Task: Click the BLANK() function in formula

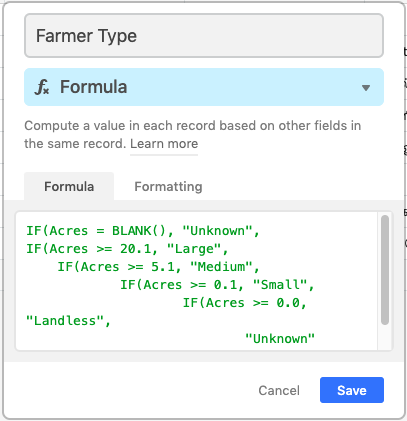Action: (x=138, y=231)
